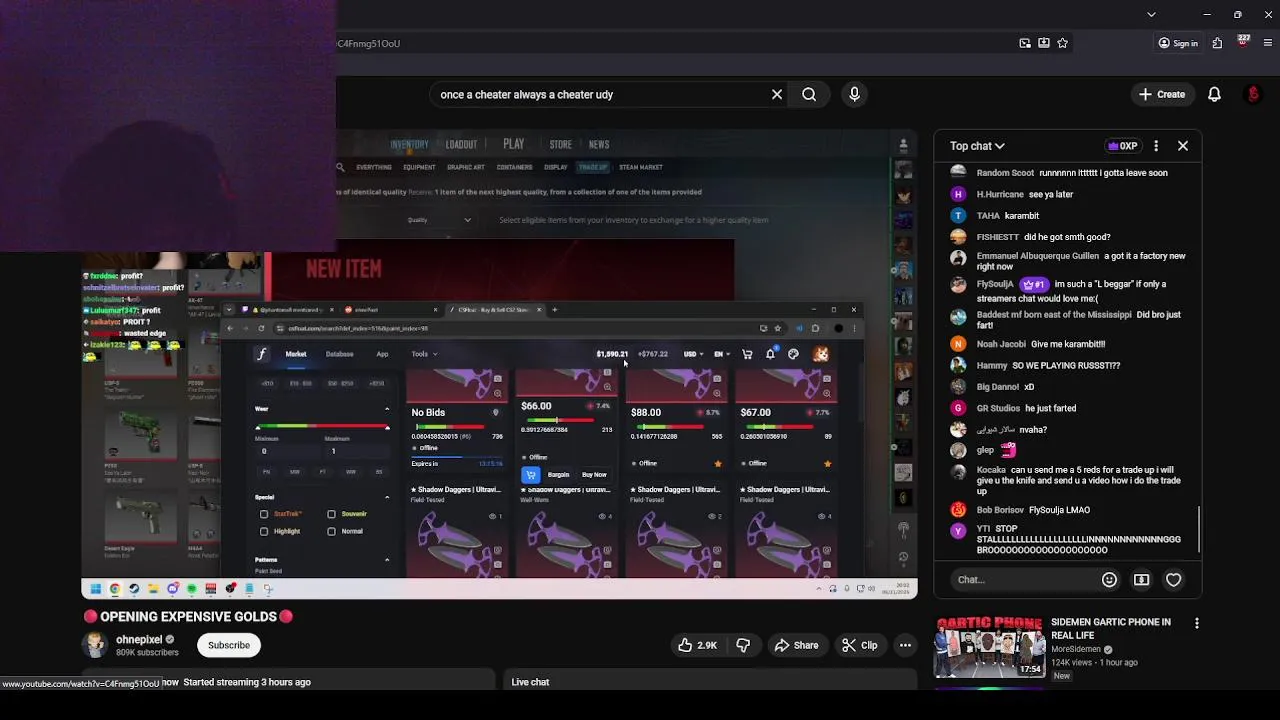The image size is (1280, 720).
Task: Open the Quality dropdown in trade-up screen
Action: (439, 220)
